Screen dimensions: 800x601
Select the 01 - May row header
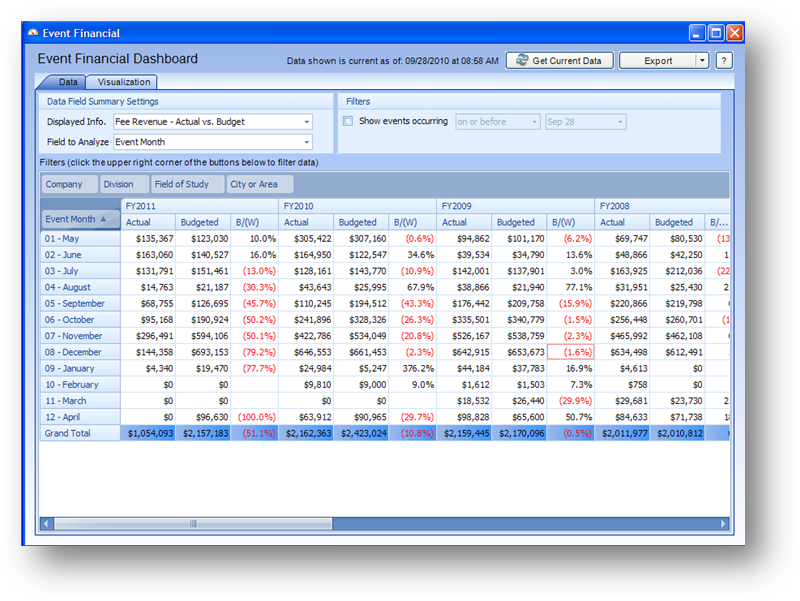80,239
